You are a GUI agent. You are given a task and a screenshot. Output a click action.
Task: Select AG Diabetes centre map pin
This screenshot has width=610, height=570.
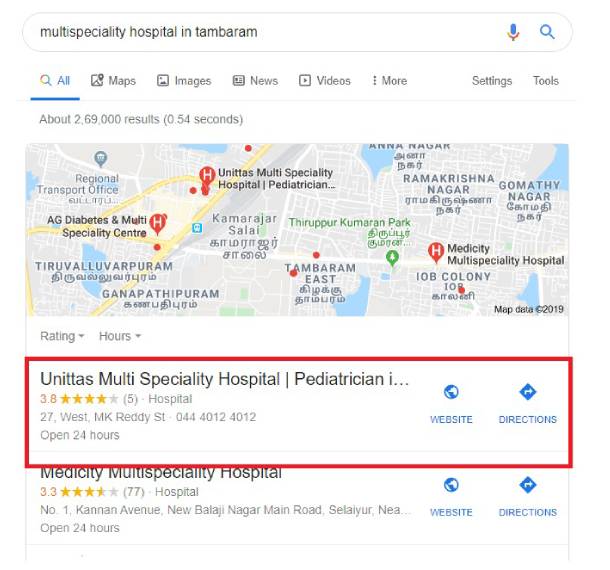pyautogui.click(x=158, y=224)
